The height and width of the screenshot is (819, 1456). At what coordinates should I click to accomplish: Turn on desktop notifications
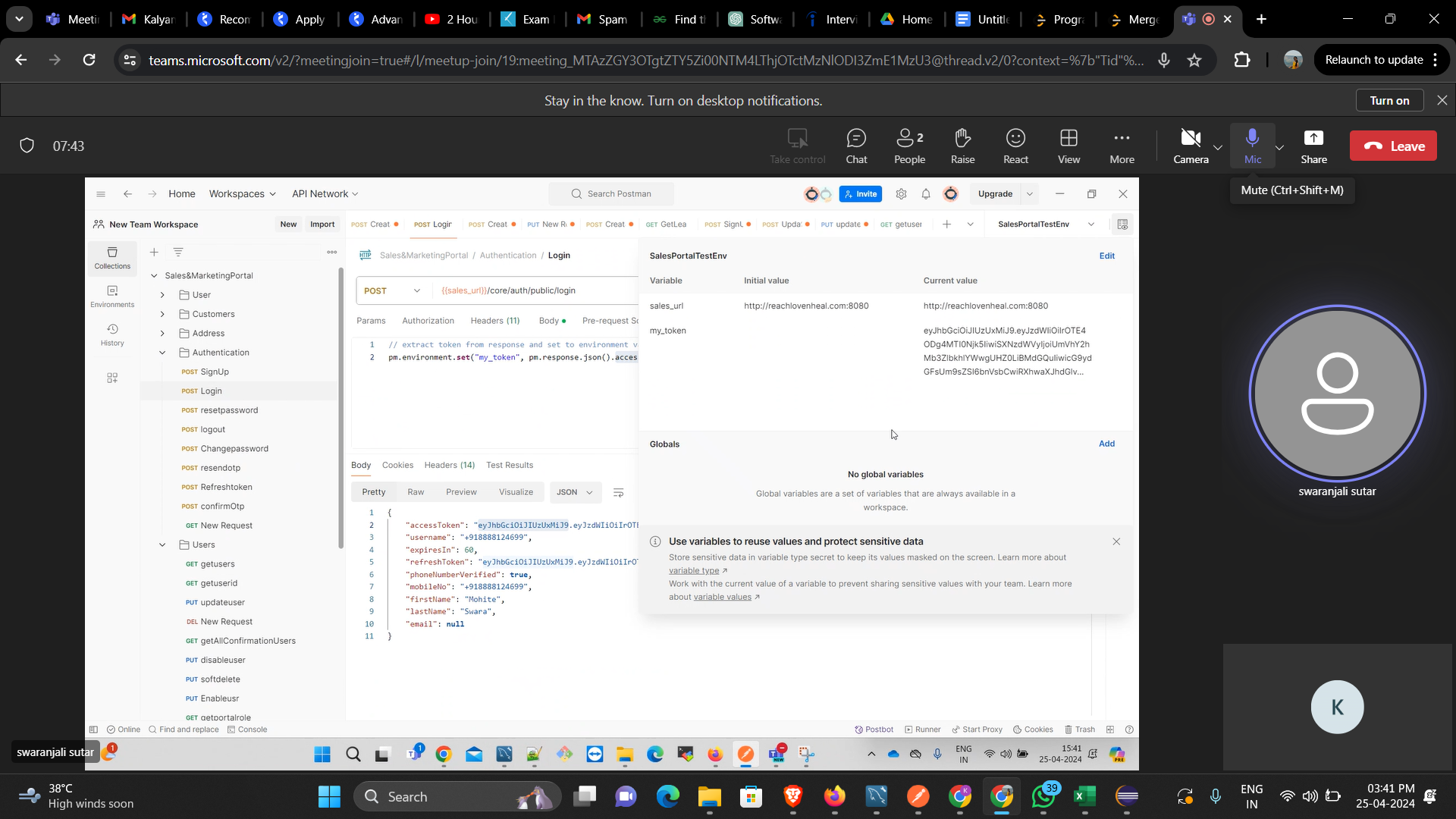[x=1389, y=100]
